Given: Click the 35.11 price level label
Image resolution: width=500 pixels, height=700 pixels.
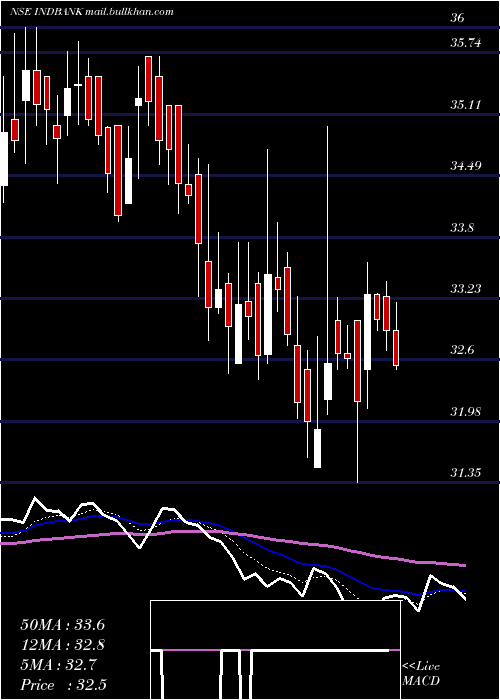Looking at the screenshot, I should pos(466,105).
